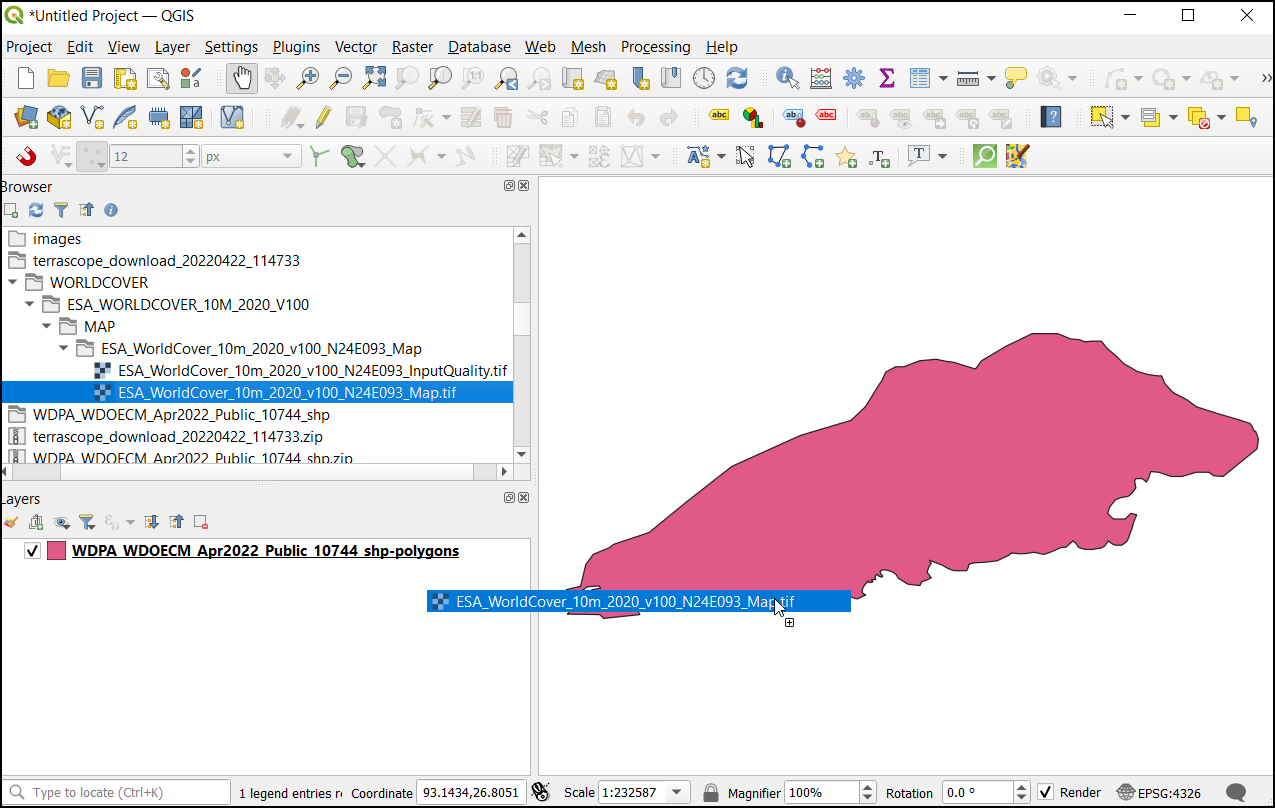Image resolution: width=1275 pixels, height=808 pixels.
Task: Click the pink layer symbol swatch
Action: coord(56,551)
